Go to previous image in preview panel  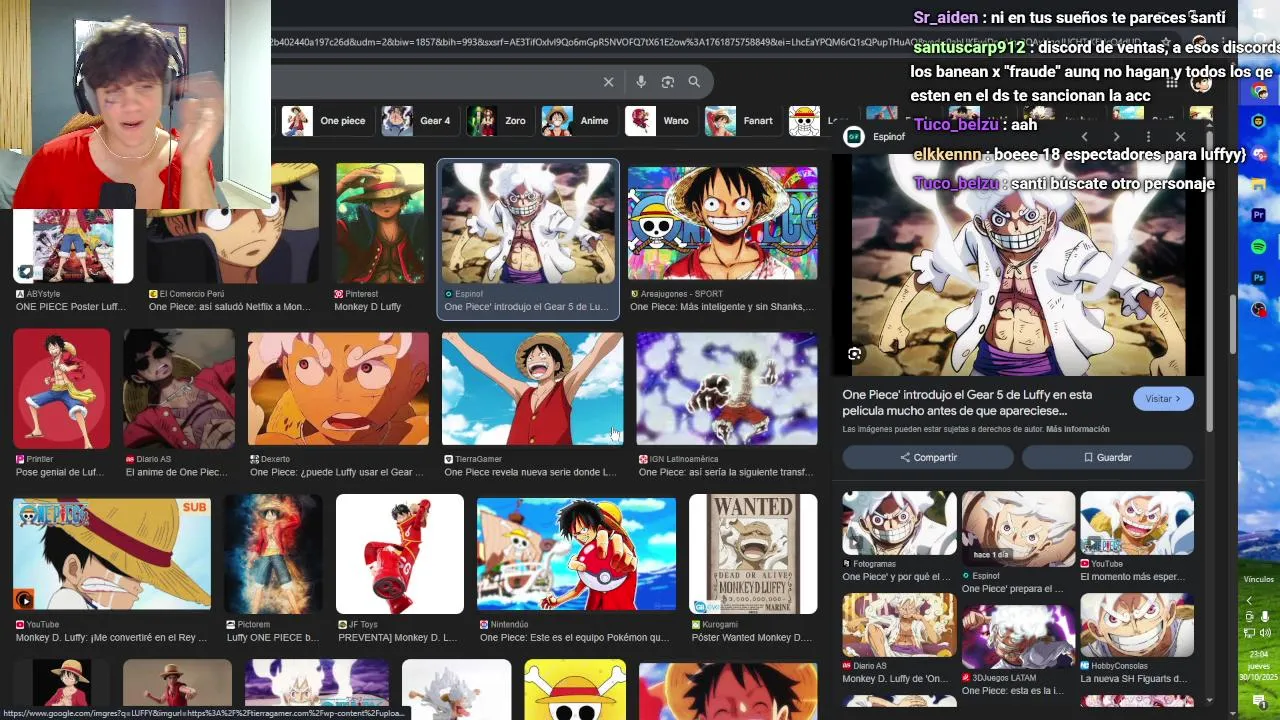coord(1084,137)
